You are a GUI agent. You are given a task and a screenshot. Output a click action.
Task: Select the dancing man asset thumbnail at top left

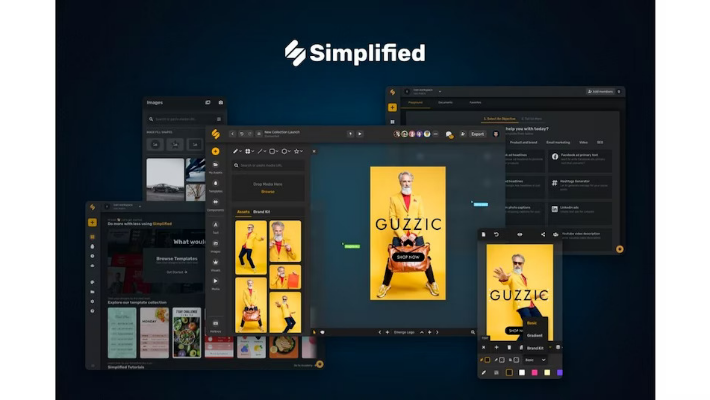(x=251, y=247)
